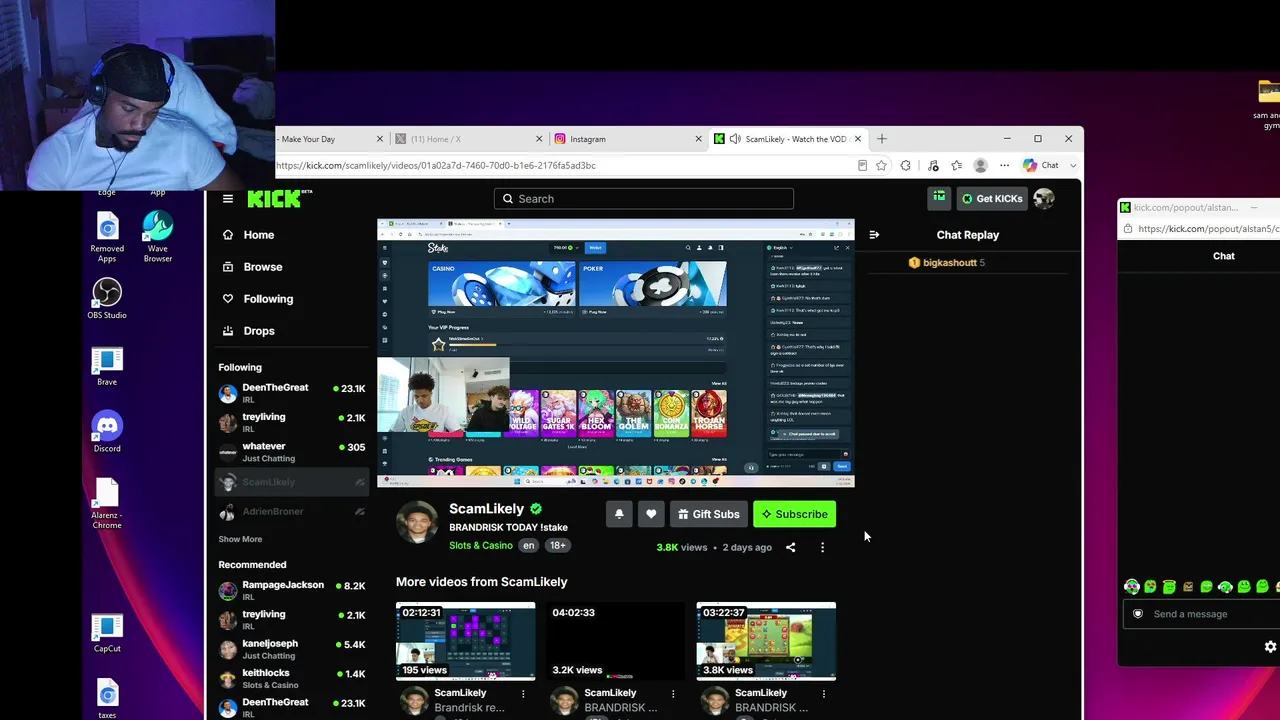Open the Edge media control icon
The height and width of the screenshot is (720, 1280).
[x=932, y=165]
